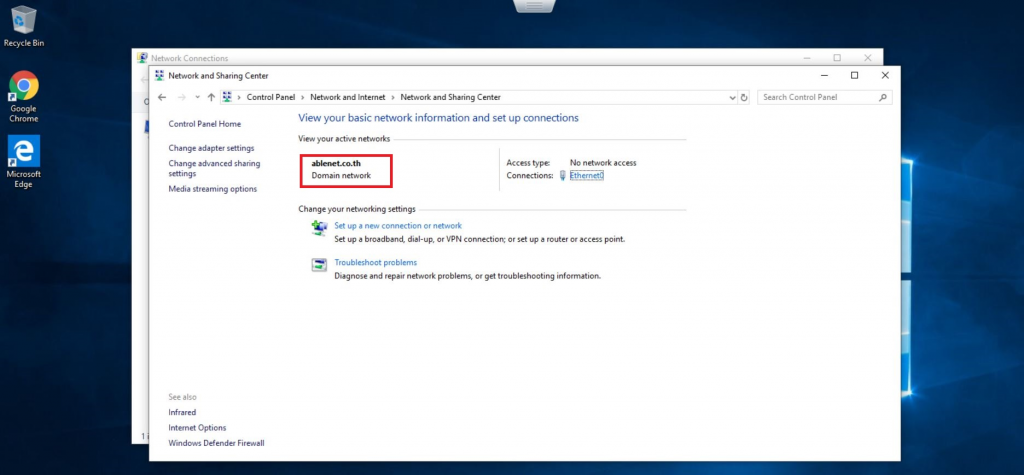Select Network and Internet breadcrumb

pos(349,97)
